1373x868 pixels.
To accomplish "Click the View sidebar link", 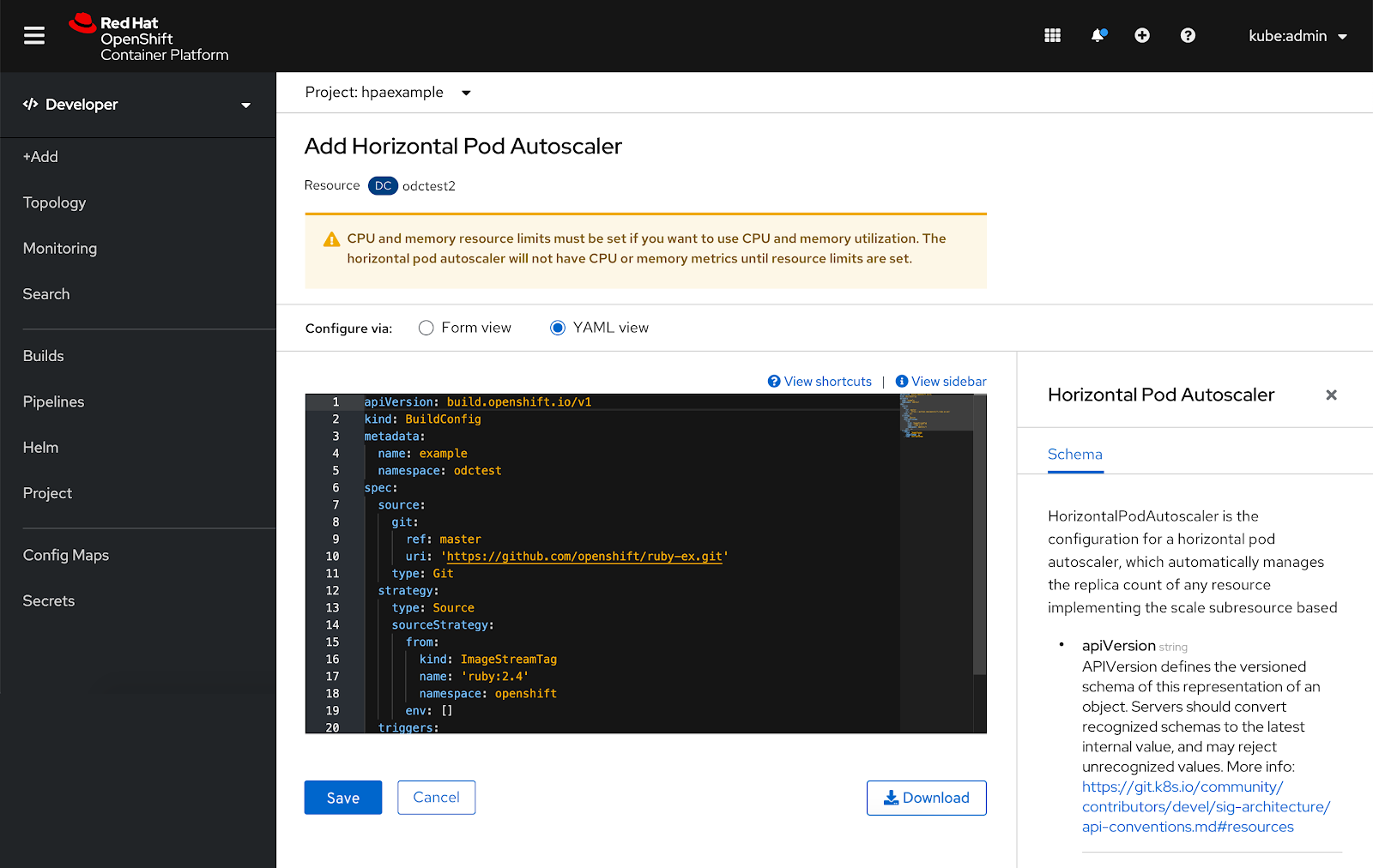I will [x=941, y=382].
